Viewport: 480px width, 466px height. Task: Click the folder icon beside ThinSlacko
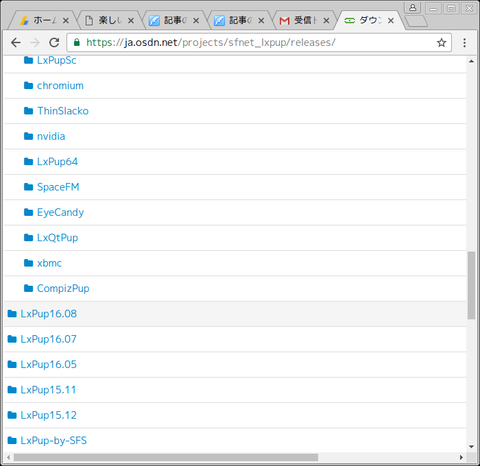click(x=28, y=111)
